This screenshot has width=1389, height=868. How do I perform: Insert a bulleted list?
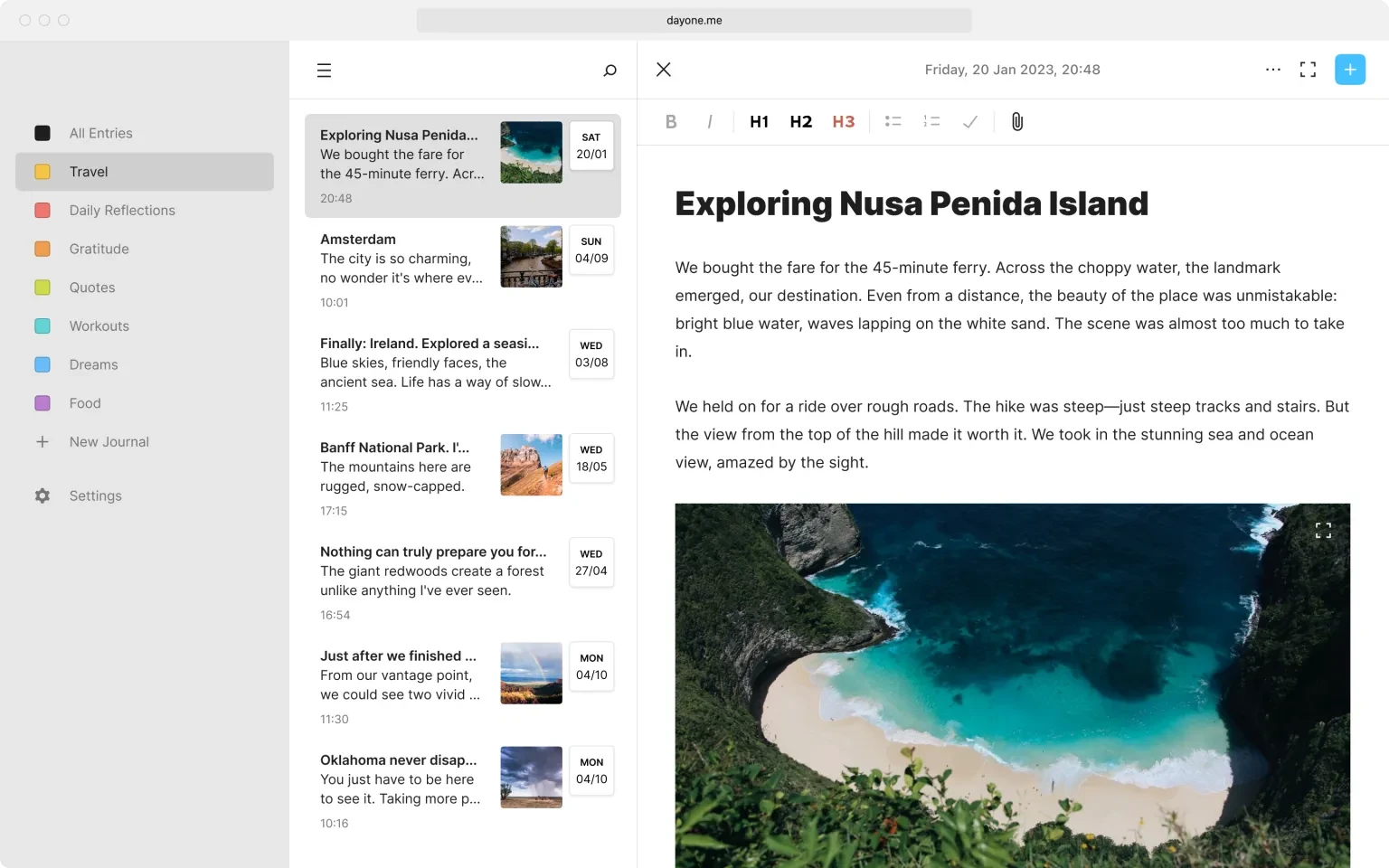893,122
